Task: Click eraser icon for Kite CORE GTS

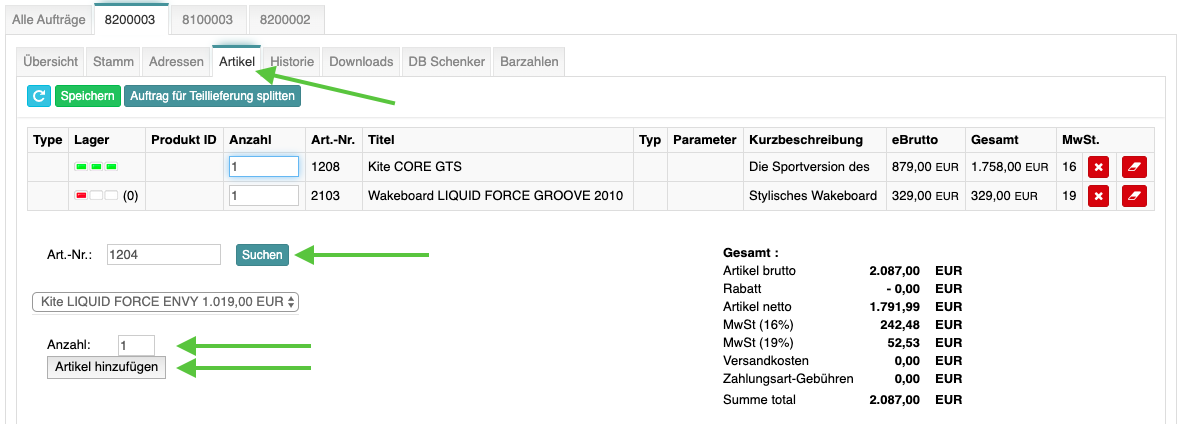Action: [1134, 167]
